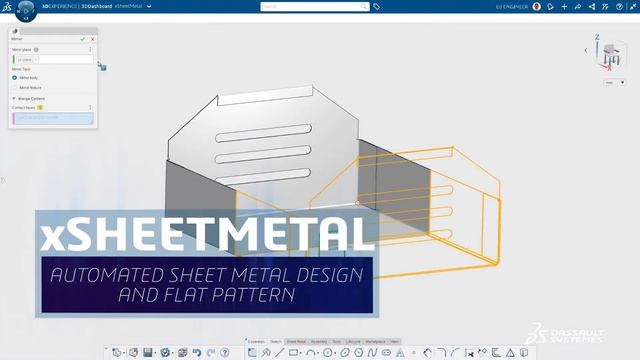Image resolution: width=640 pixels, height=360 pixels.
Task: Open dropdown arrow beside Rectangle tool
Action: click(301, 353)
